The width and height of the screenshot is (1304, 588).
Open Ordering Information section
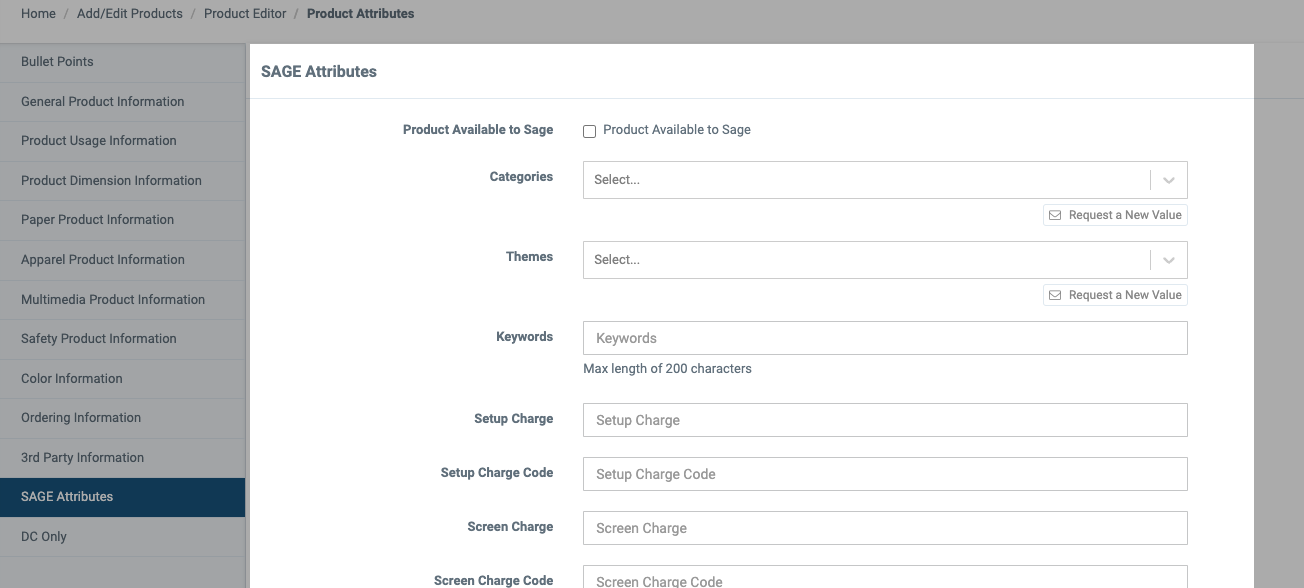pyautogui.click(x=122, y=418)
